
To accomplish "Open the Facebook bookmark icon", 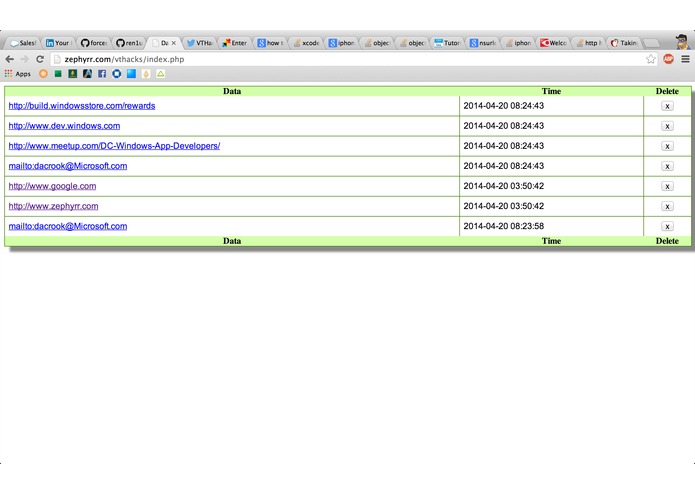I will pyautogui.click(x=102, y=74).
